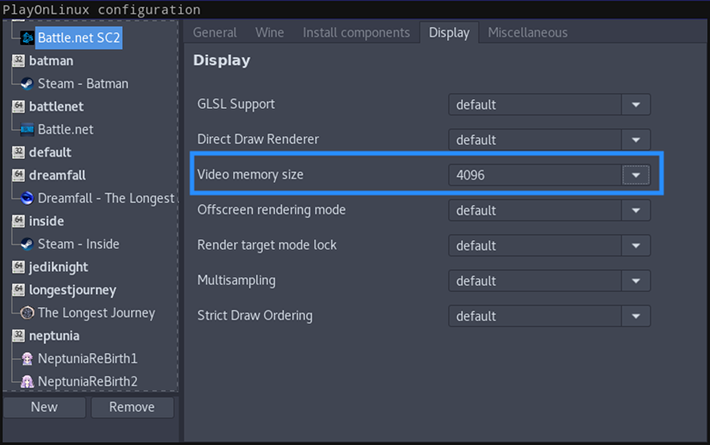Screen dimensions: 710x445
Task: Open the Video memory size dropdown arrow
Action: (636, 175)
